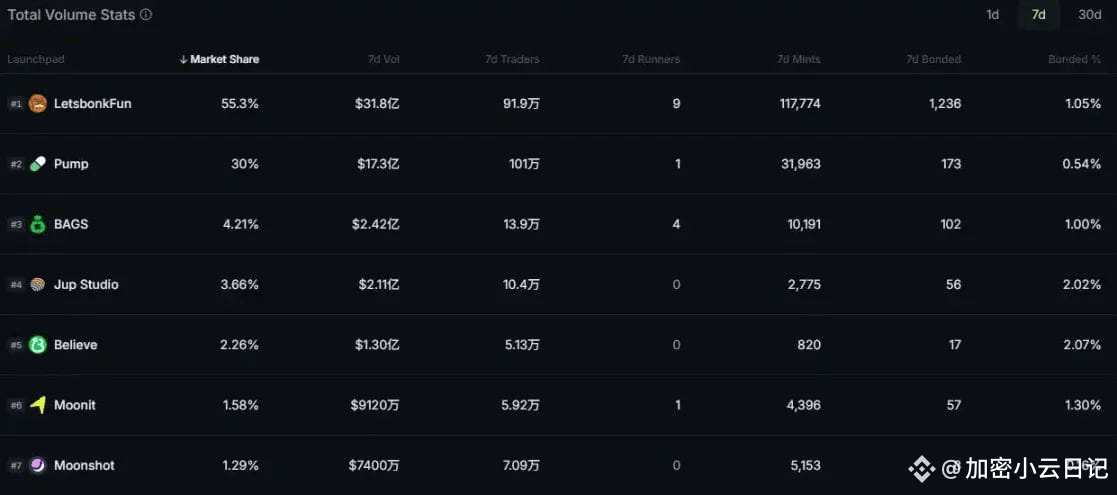The image size is (1117, 495).
Task: Click the LetsbonkFun launchpad logo icon
Action: 38,104
